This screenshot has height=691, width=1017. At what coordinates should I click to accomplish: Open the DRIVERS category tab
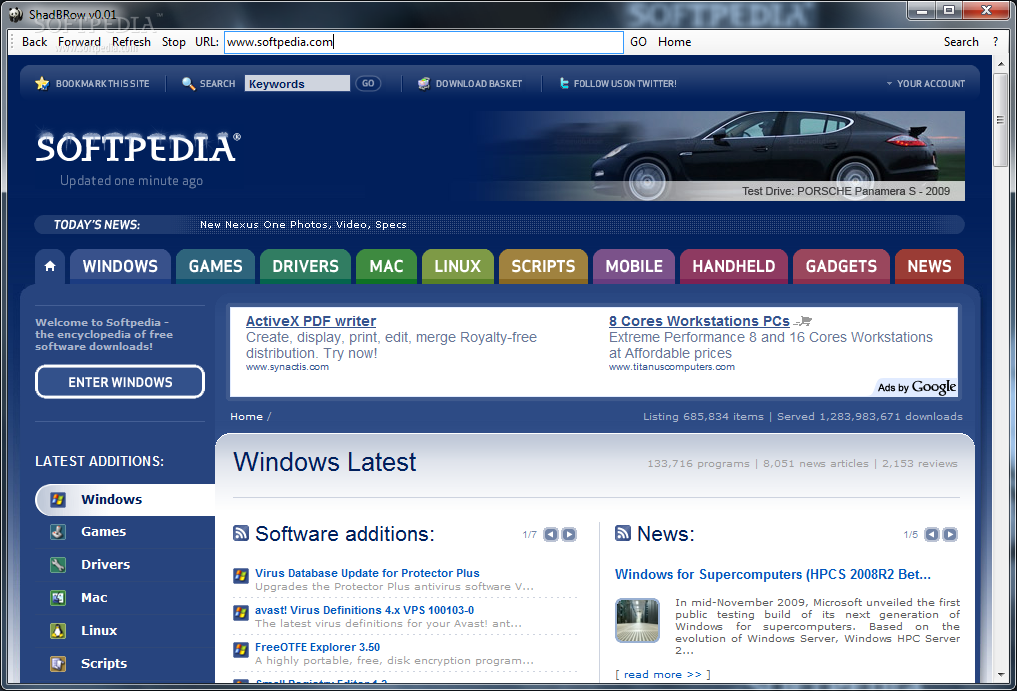[x=305, y=266]
